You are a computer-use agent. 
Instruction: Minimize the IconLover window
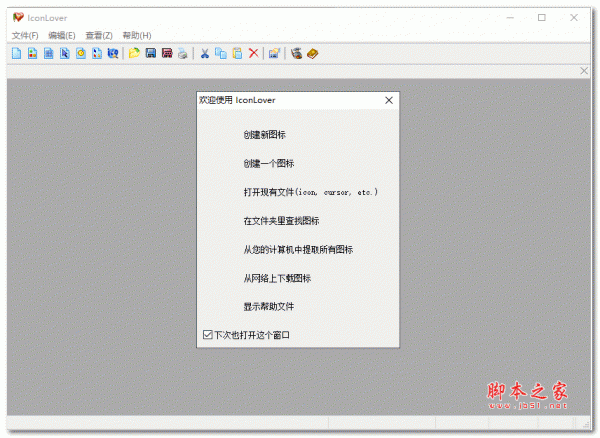click(510, 18)
